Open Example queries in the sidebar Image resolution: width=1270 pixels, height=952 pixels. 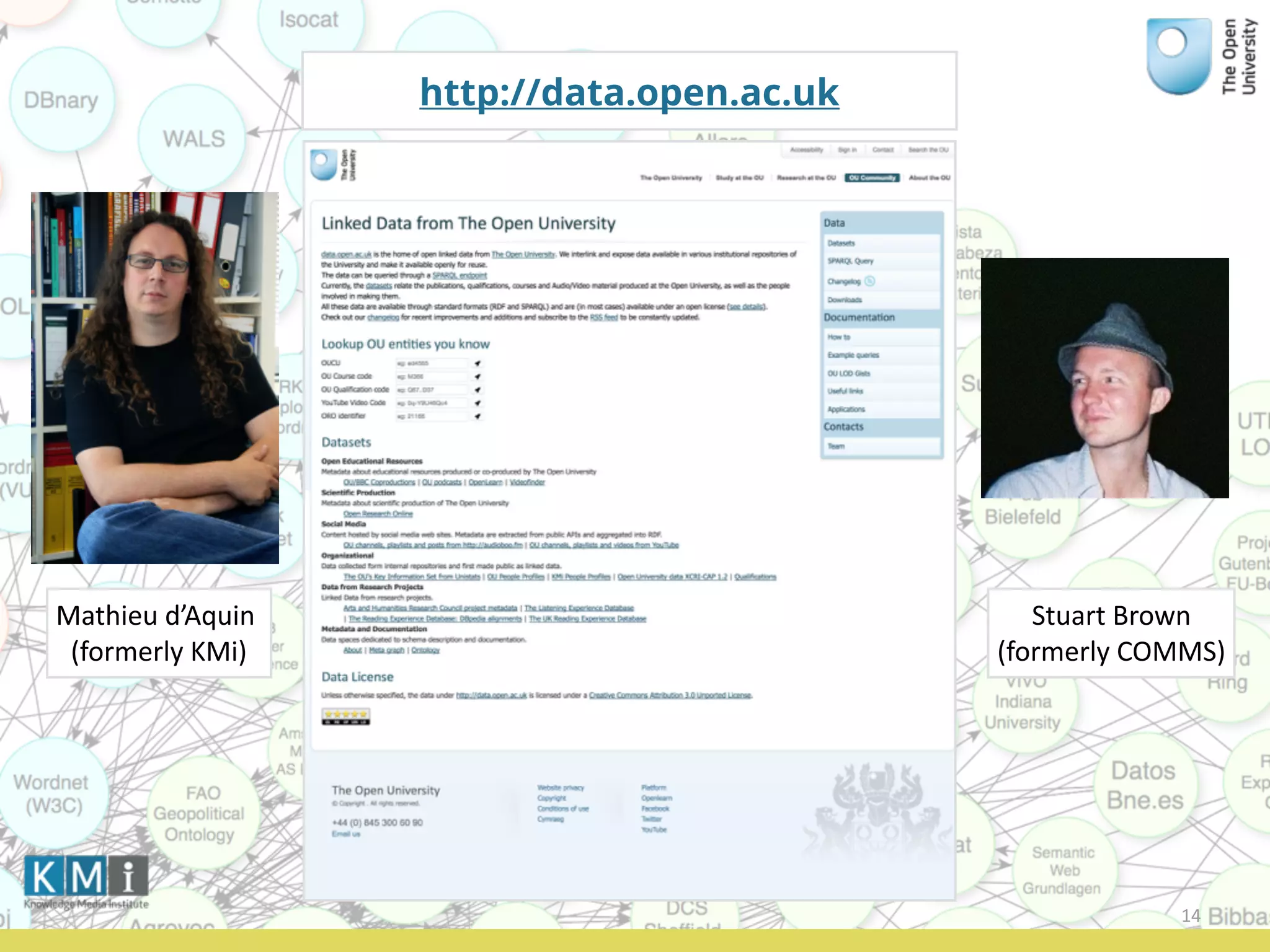click(882, 355)
